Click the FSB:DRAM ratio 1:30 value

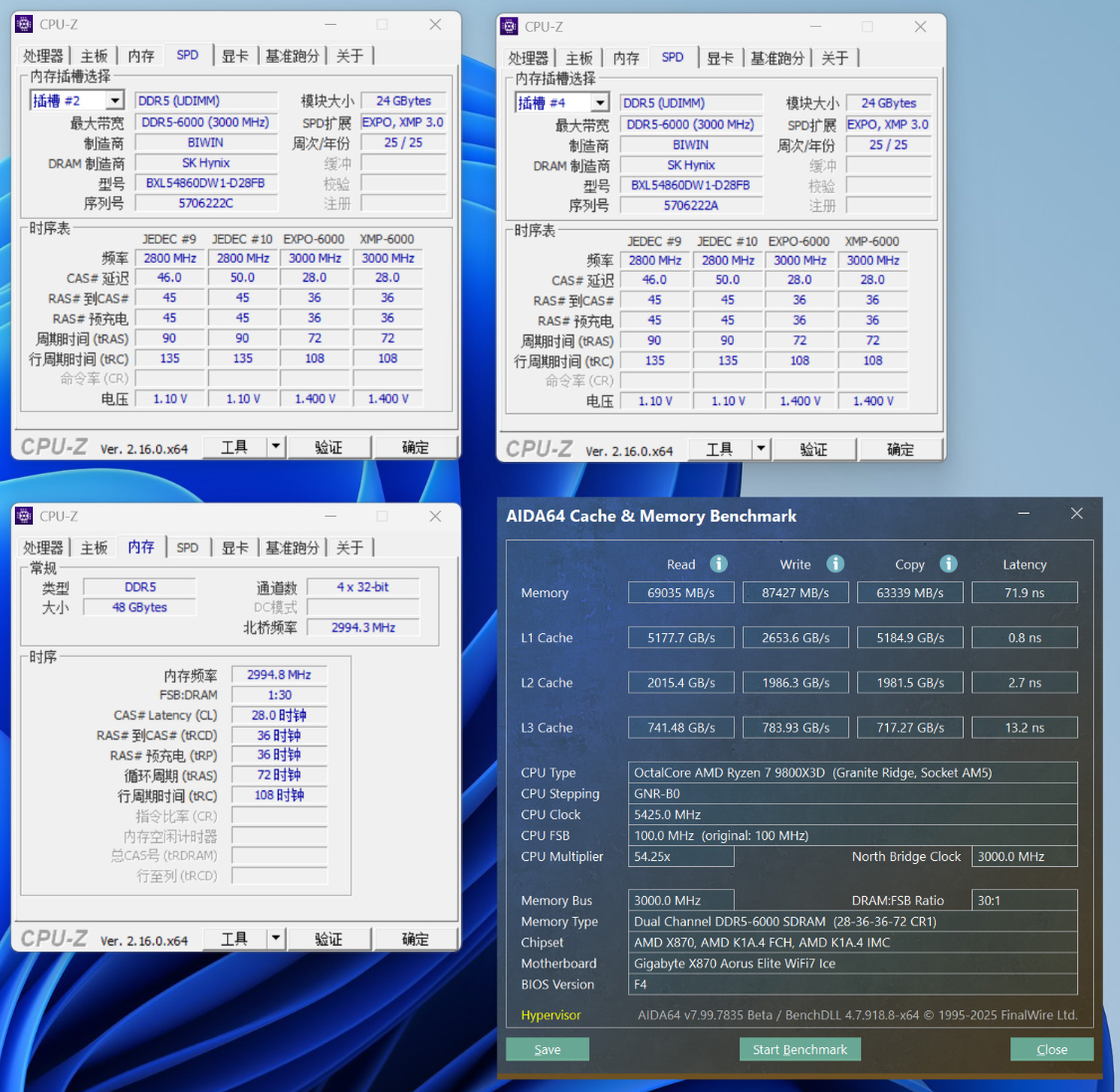click(x=280, y=695)
